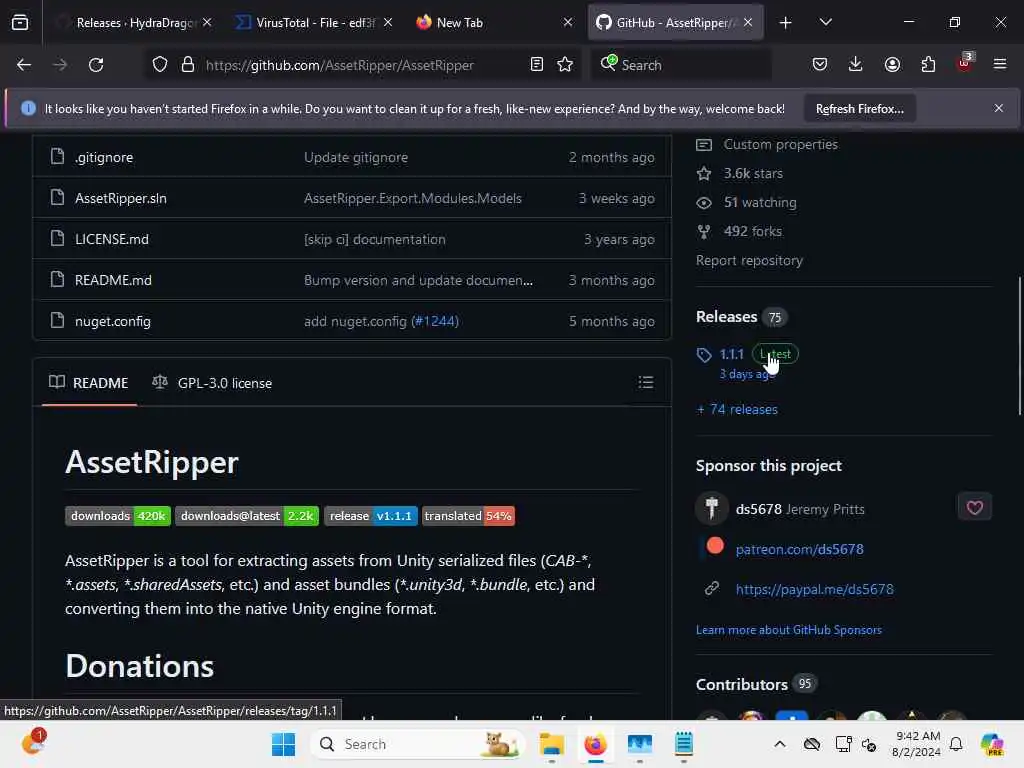Bookmark this page with star icon

point(565,65)
